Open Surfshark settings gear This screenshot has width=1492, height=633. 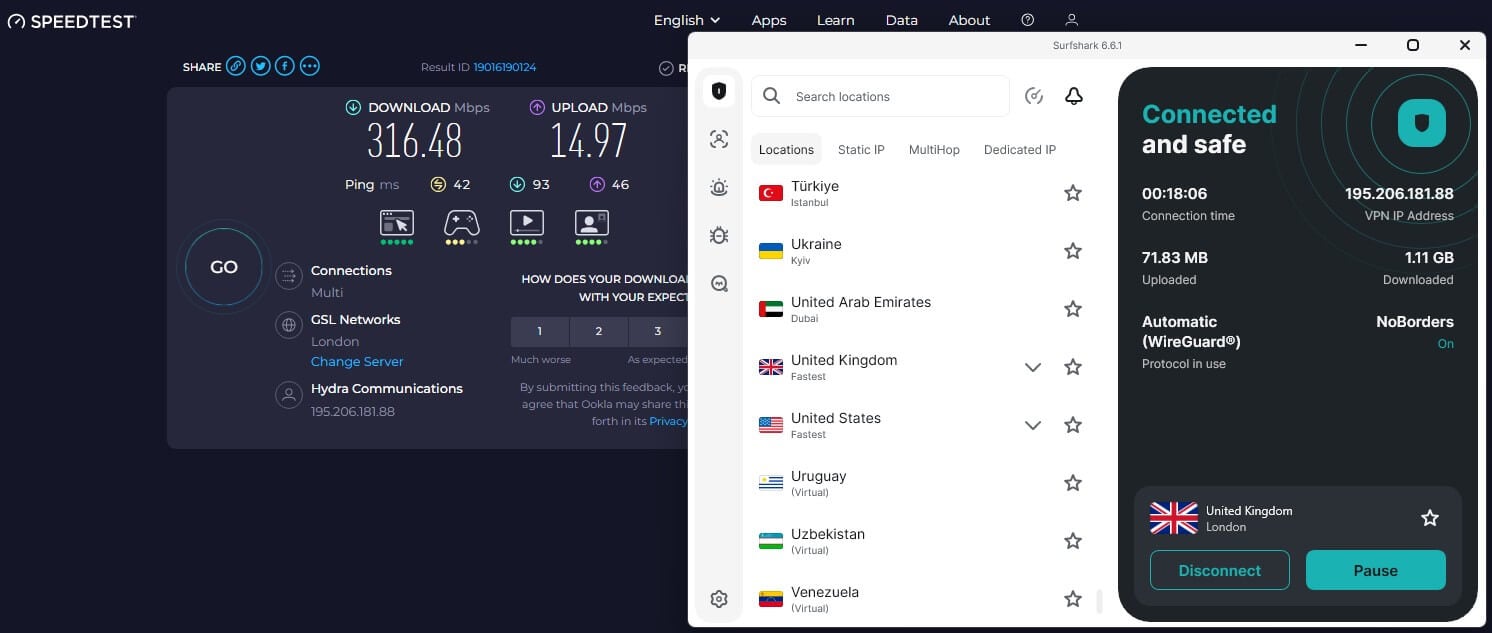pos(719,598)
